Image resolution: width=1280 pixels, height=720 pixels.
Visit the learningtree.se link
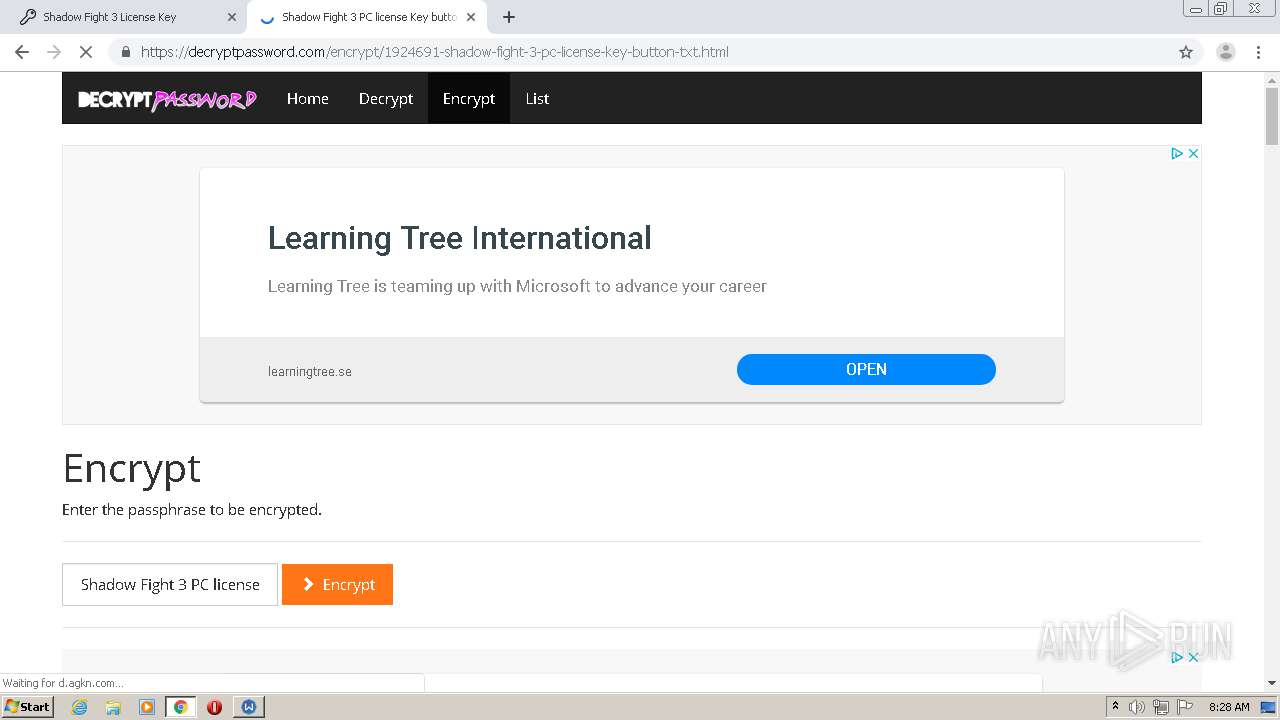tap(310, 371)
